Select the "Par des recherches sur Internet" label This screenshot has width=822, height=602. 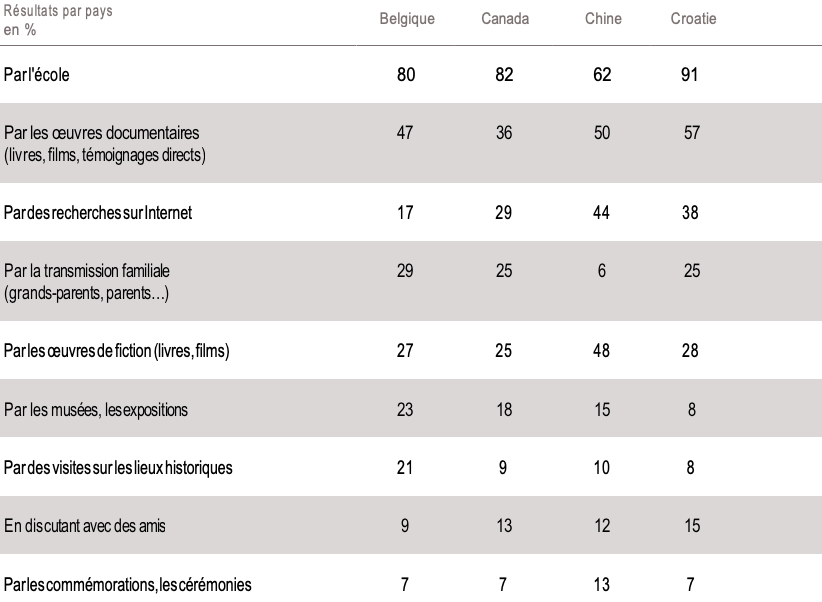pos(99,212)
